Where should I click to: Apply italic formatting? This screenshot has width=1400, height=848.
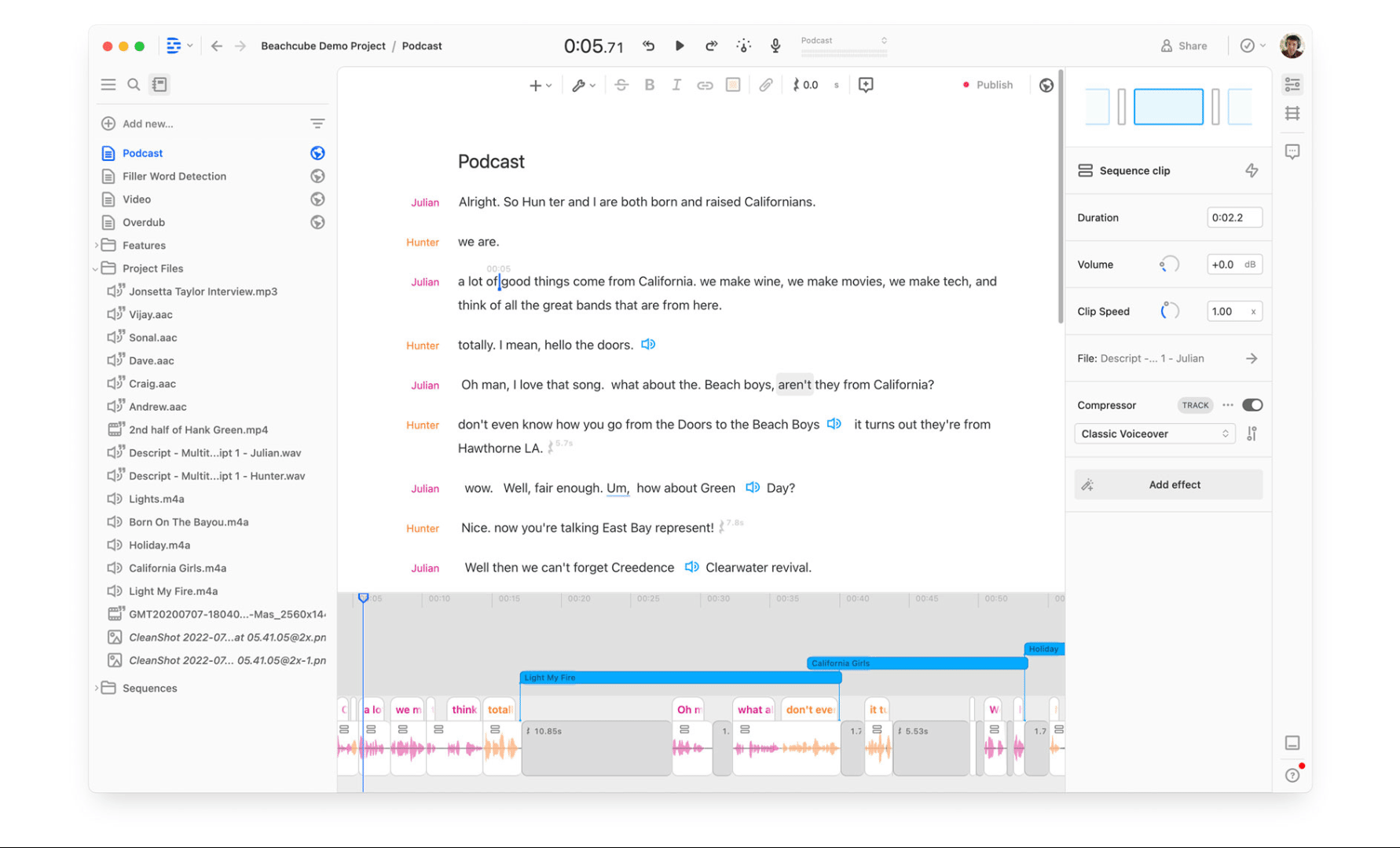[676, 85]
